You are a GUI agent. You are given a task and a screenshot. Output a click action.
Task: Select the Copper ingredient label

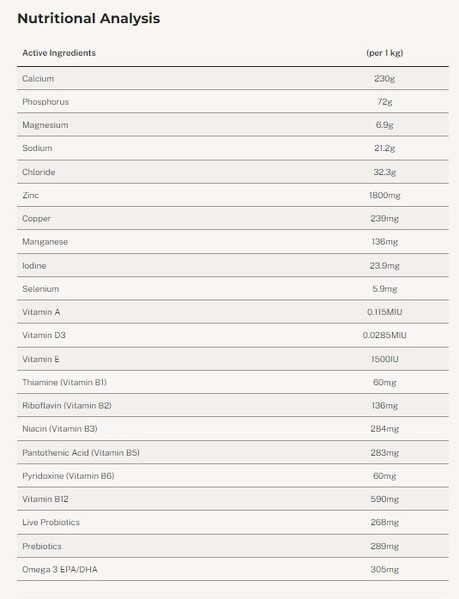[x=36, y=219]
